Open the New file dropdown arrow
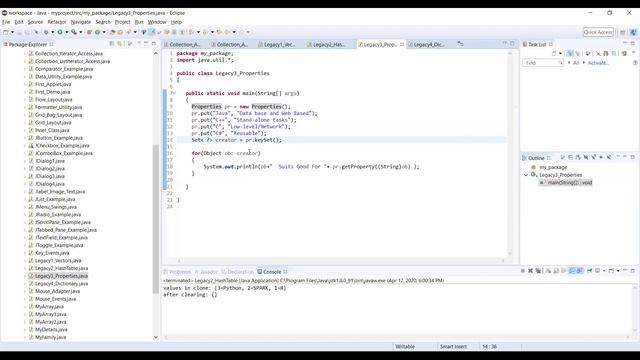 pos(13,32)
